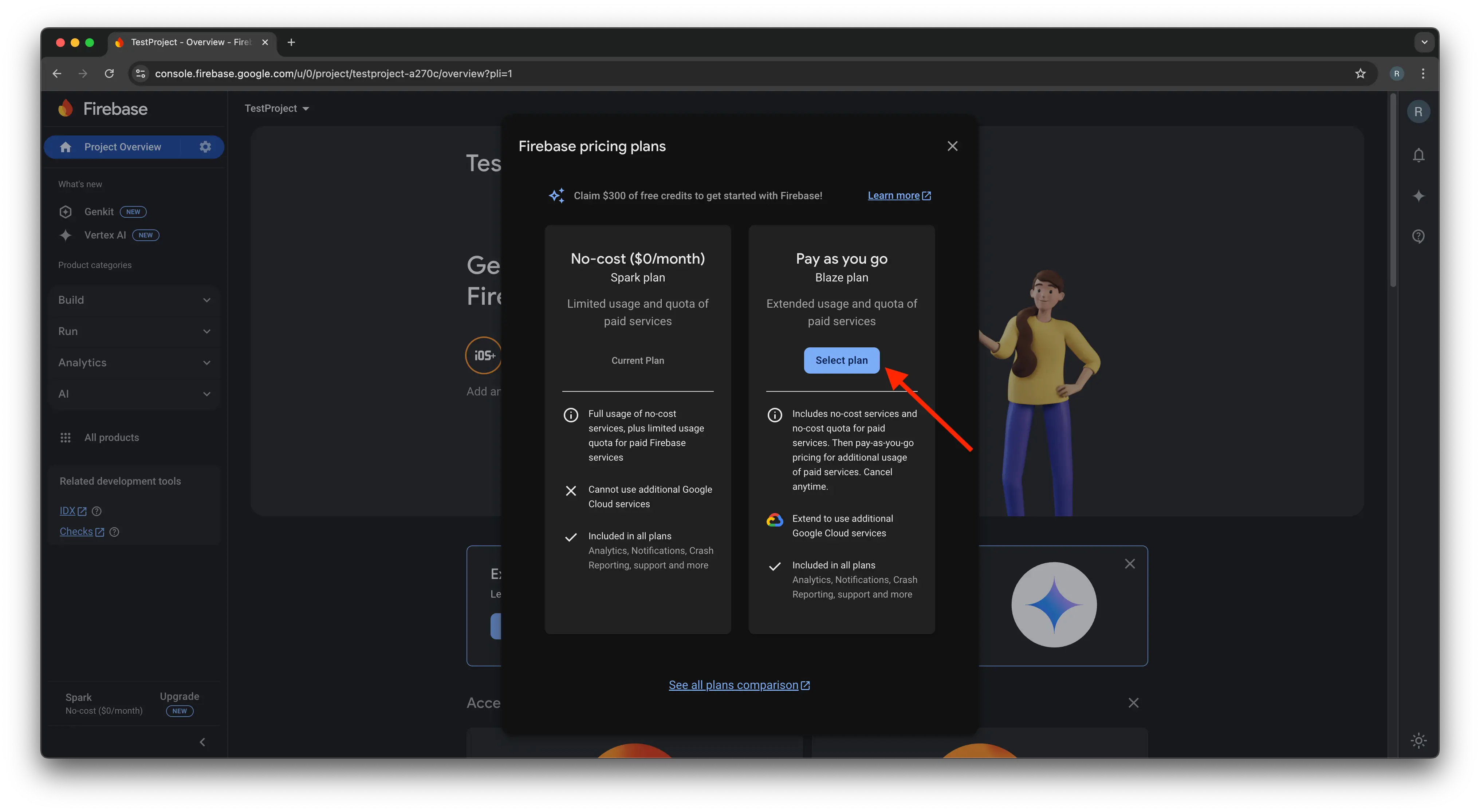
Task: Click the browser forward arrow
Action: pyautogui.click(x=83, y=74)
